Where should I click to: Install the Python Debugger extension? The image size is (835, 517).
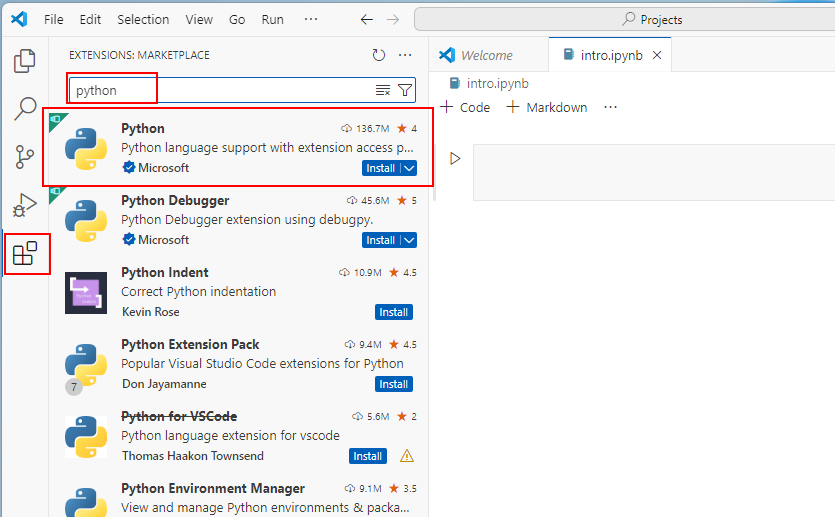(x=381, y=240)
